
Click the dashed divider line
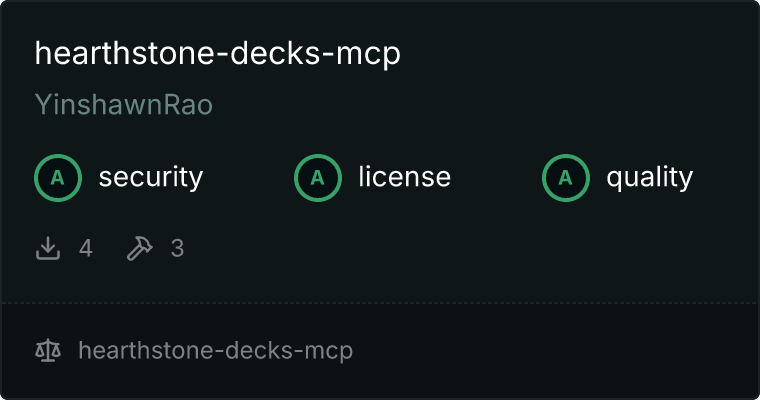click(x=380, y=303)
